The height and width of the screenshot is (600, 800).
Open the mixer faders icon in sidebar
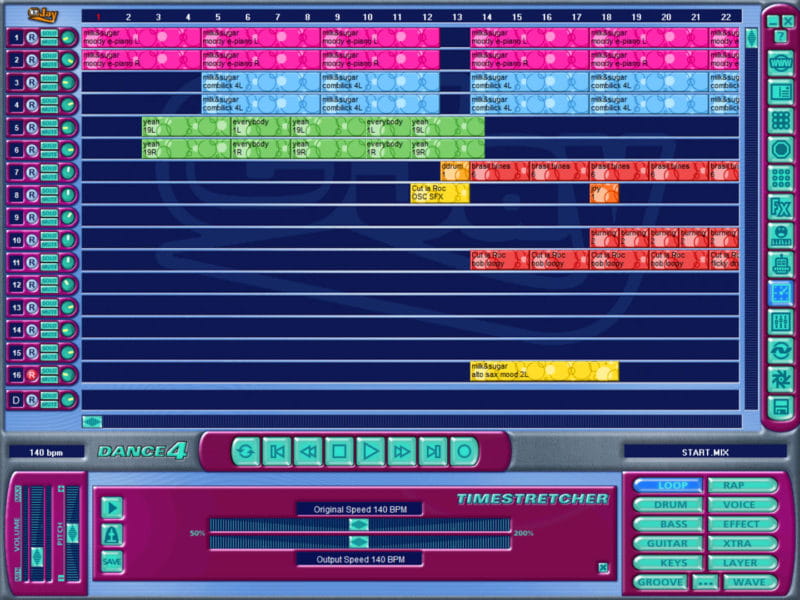click(780, 322)
